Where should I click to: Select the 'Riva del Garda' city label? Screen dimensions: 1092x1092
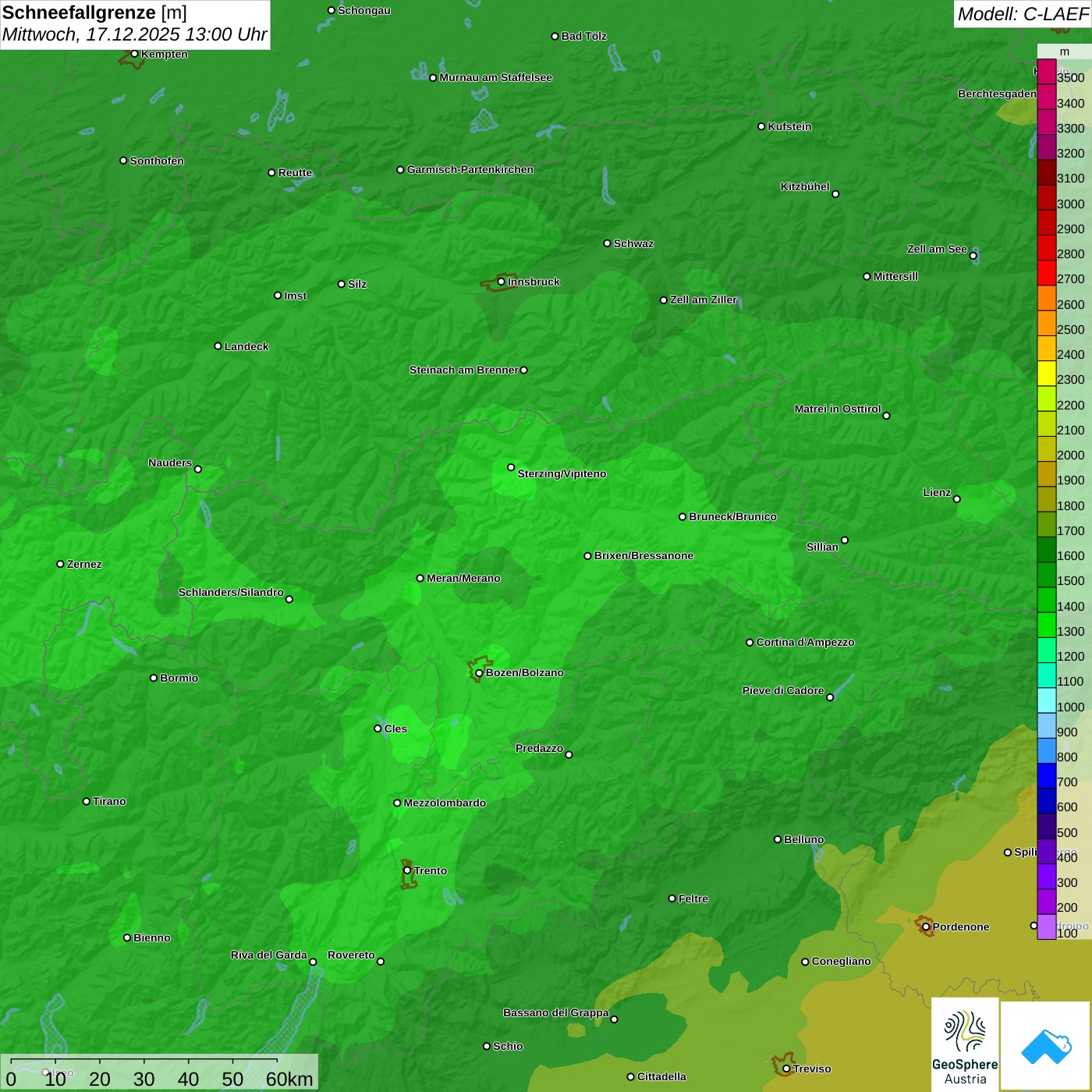(x=269, y=955)
